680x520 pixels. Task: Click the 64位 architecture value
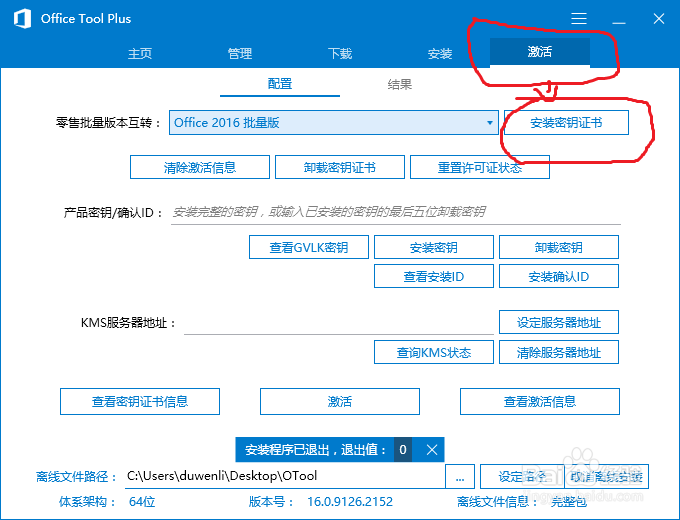(142, 502)
